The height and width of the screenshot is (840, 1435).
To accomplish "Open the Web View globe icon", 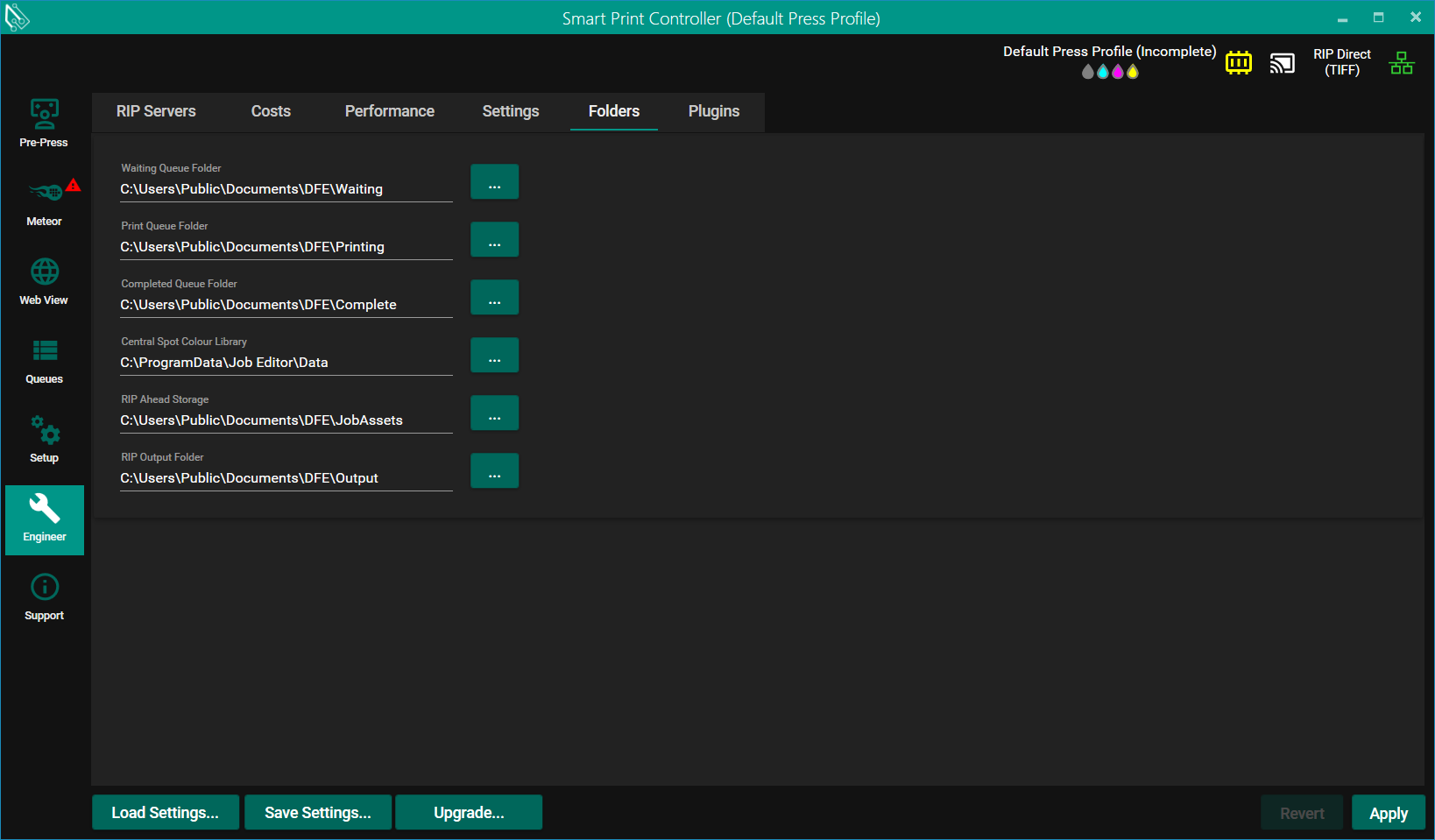I will [44, 281].
